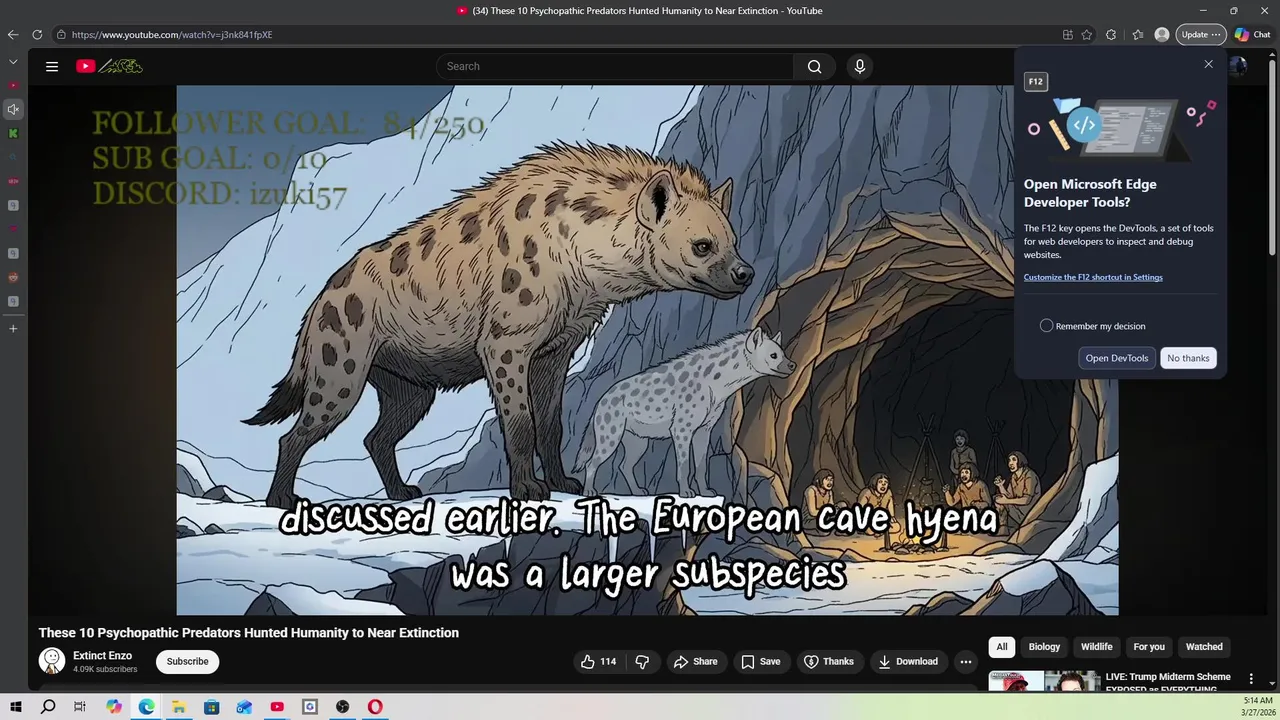Screen dimensions: 1280x720
Task: Open the YouTube hamburger guide menu
Action: point(52,66)
